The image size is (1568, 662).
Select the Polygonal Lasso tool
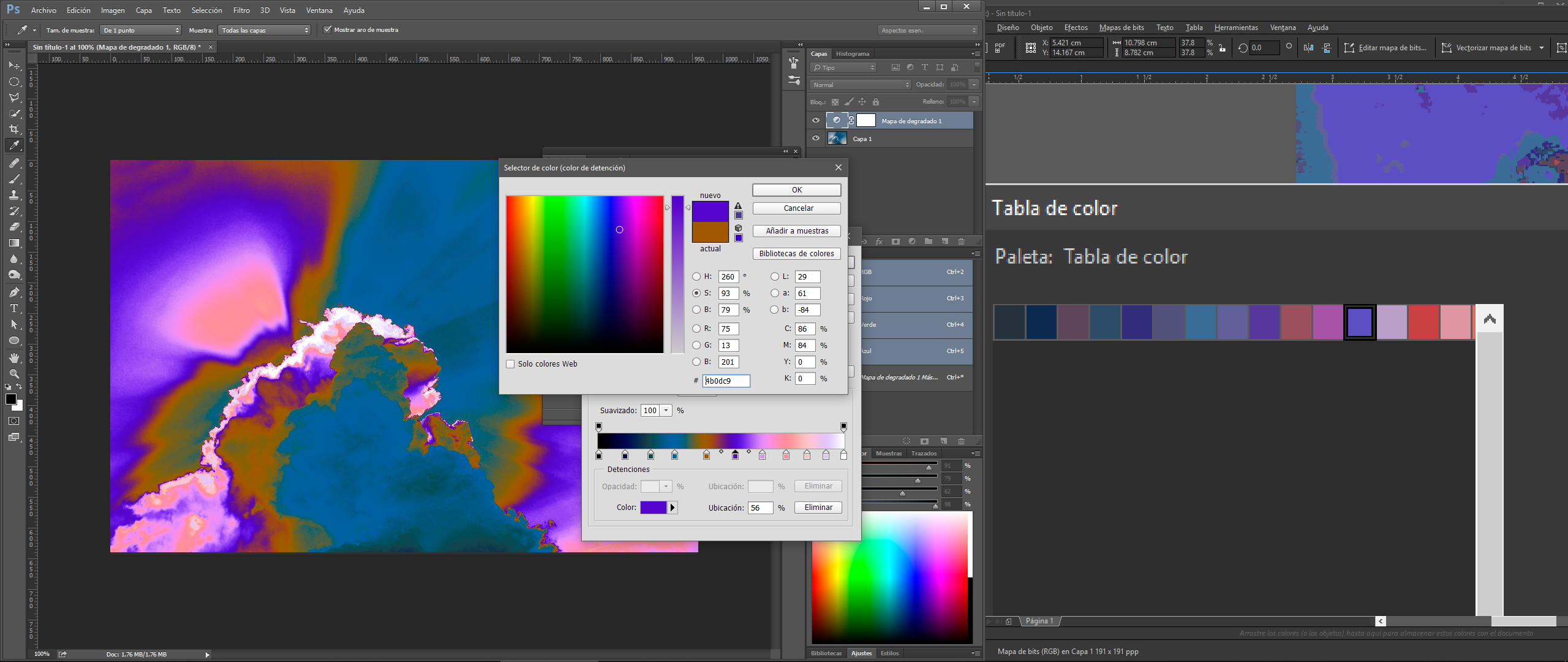tap(13, 97)
